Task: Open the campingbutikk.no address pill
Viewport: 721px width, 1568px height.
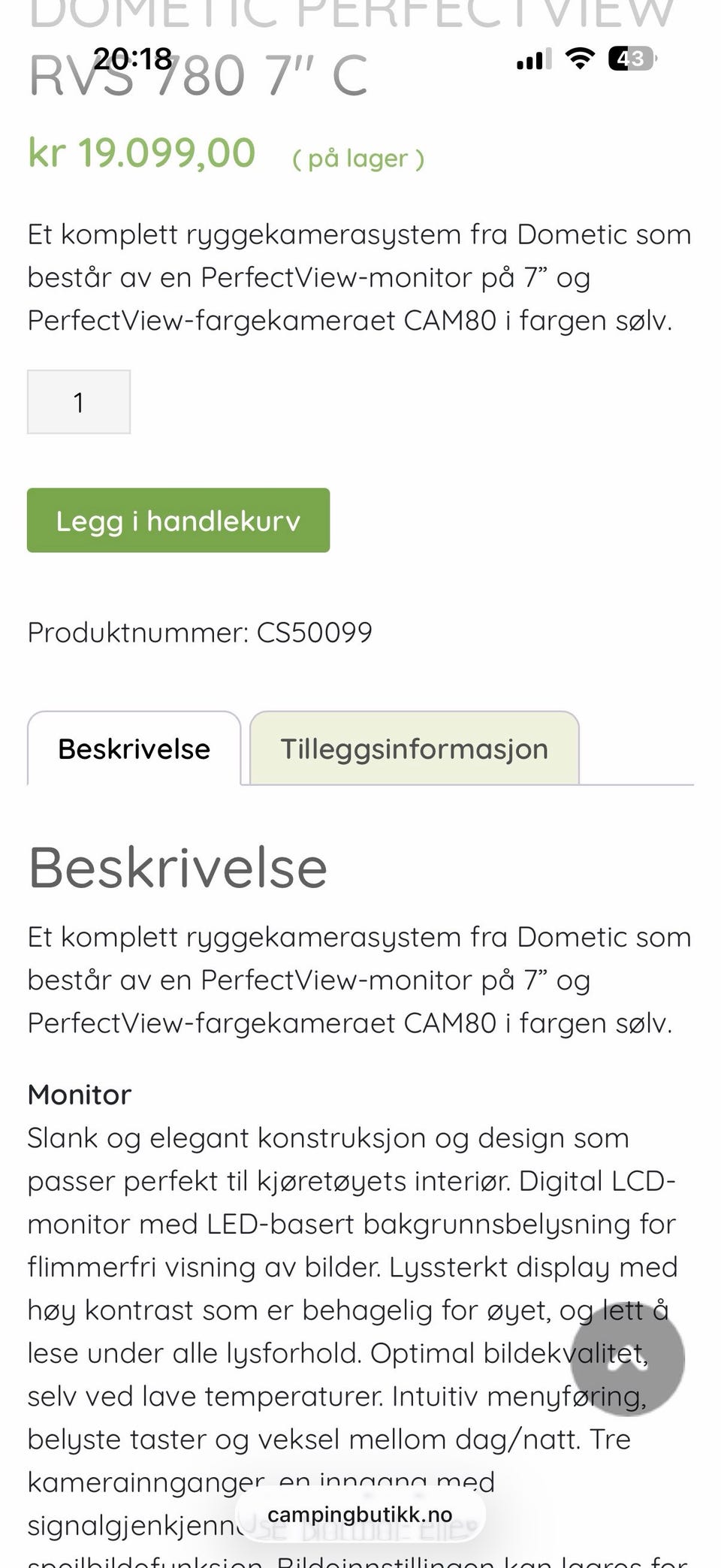Action: tap(360, 1515)
